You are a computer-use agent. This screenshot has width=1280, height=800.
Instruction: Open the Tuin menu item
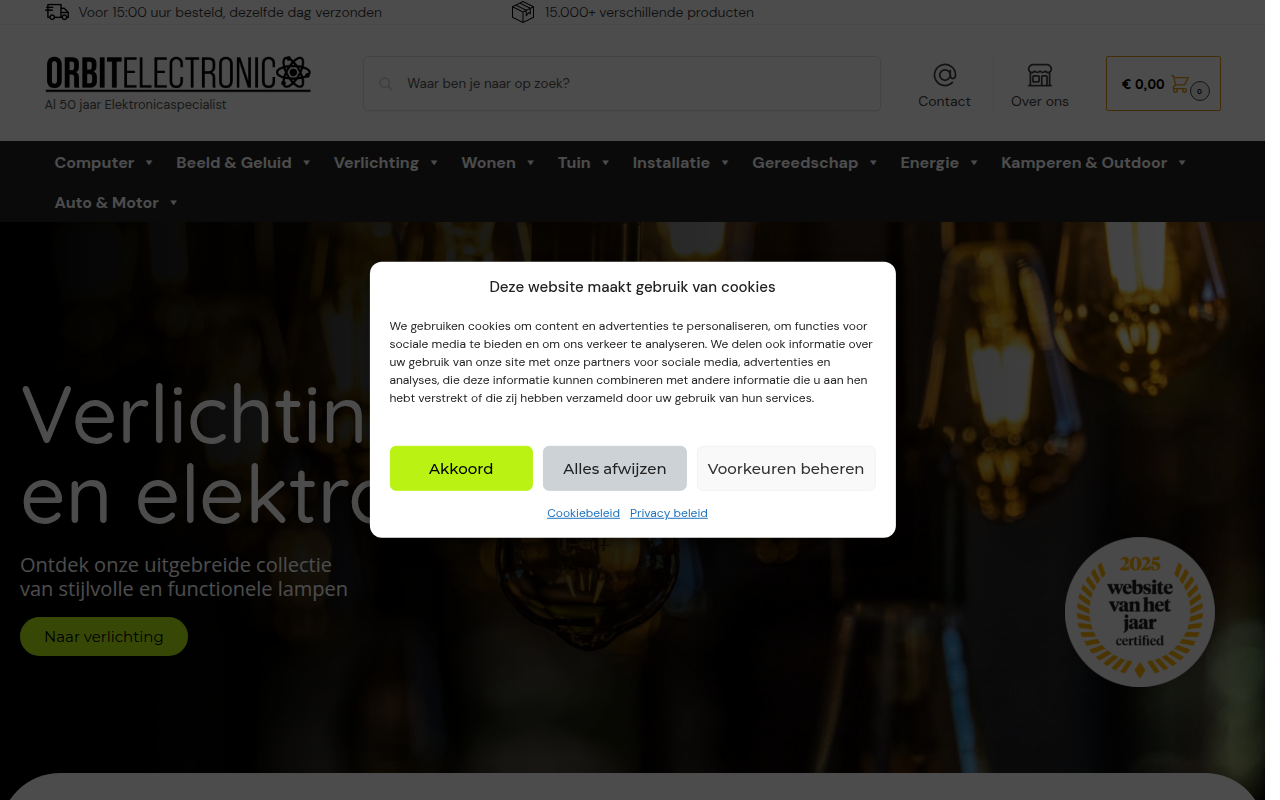[x=574, y=163]
